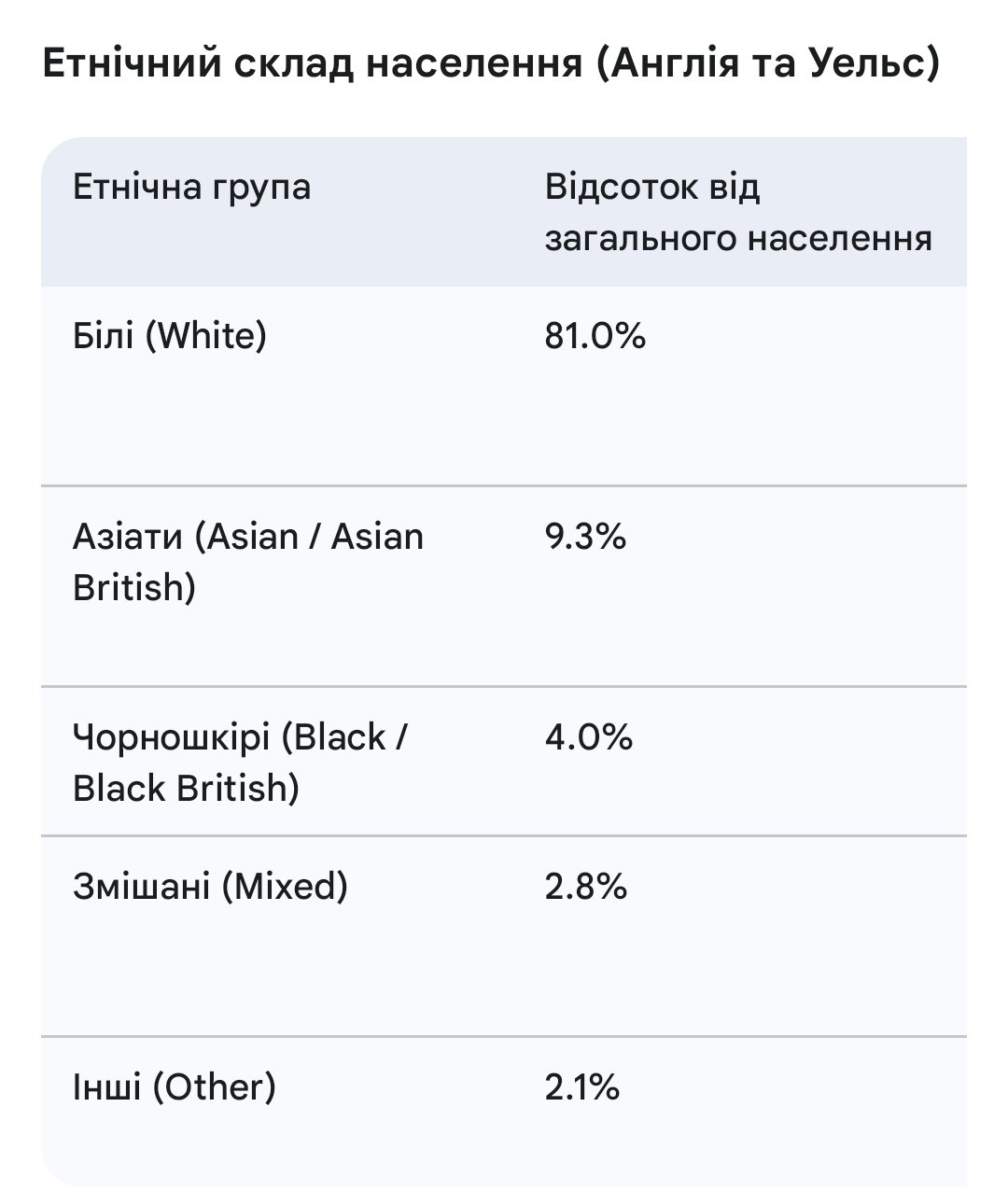1008x1191 pixels.
Task: Select the "Азіати" row label
Action: click(129, 537)
